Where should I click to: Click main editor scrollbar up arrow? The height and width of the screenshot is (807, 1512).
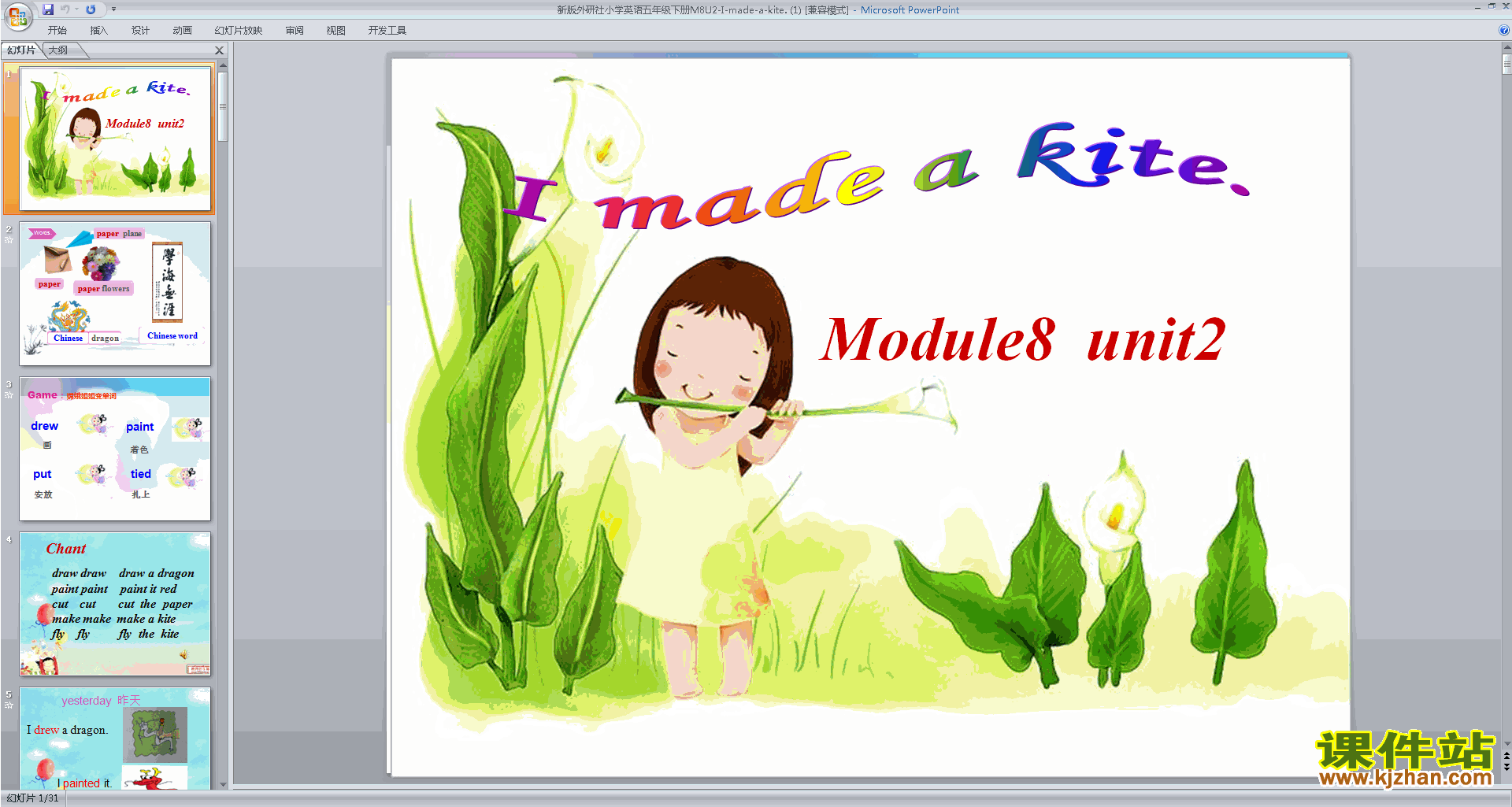pos(1506,47)
